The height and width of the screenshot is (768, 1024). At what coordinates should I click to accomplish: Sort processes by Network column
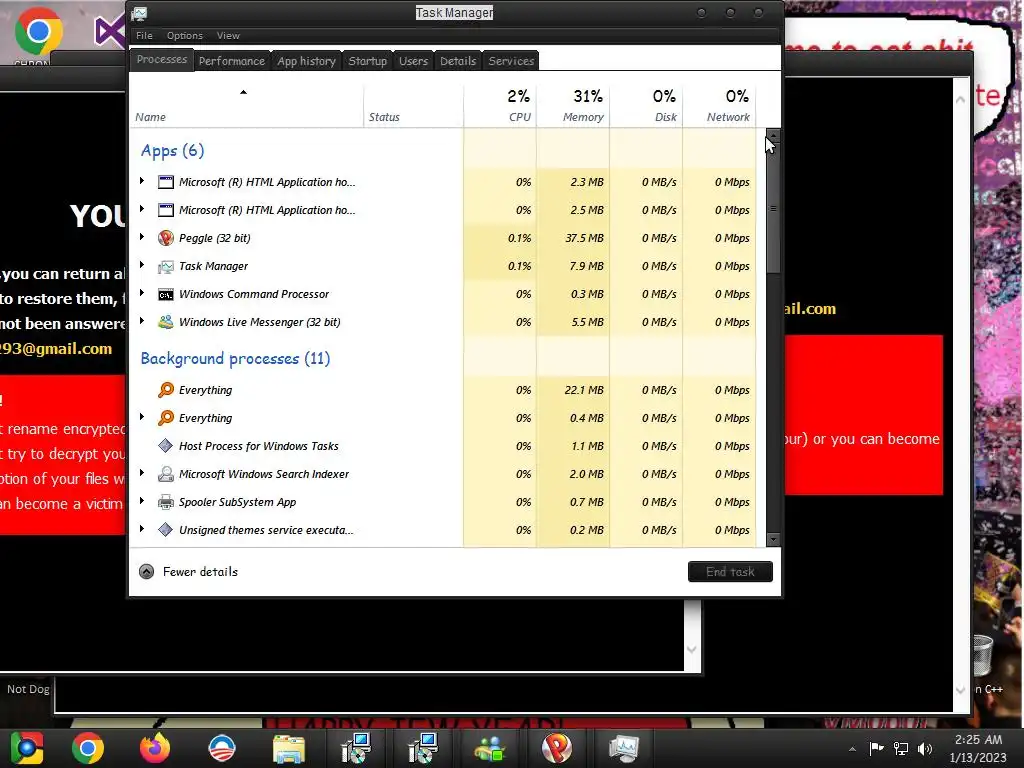[720, 104]
